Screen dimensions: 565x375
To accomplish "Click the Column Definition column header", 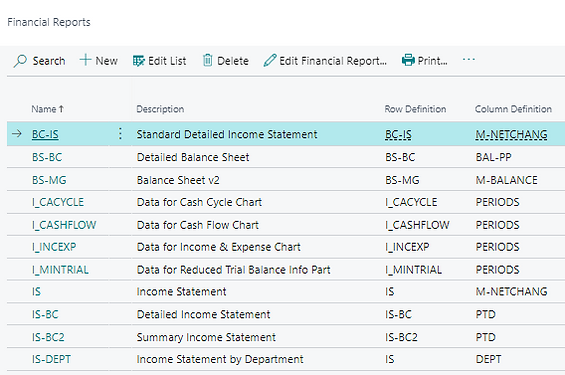I will 513,109.
